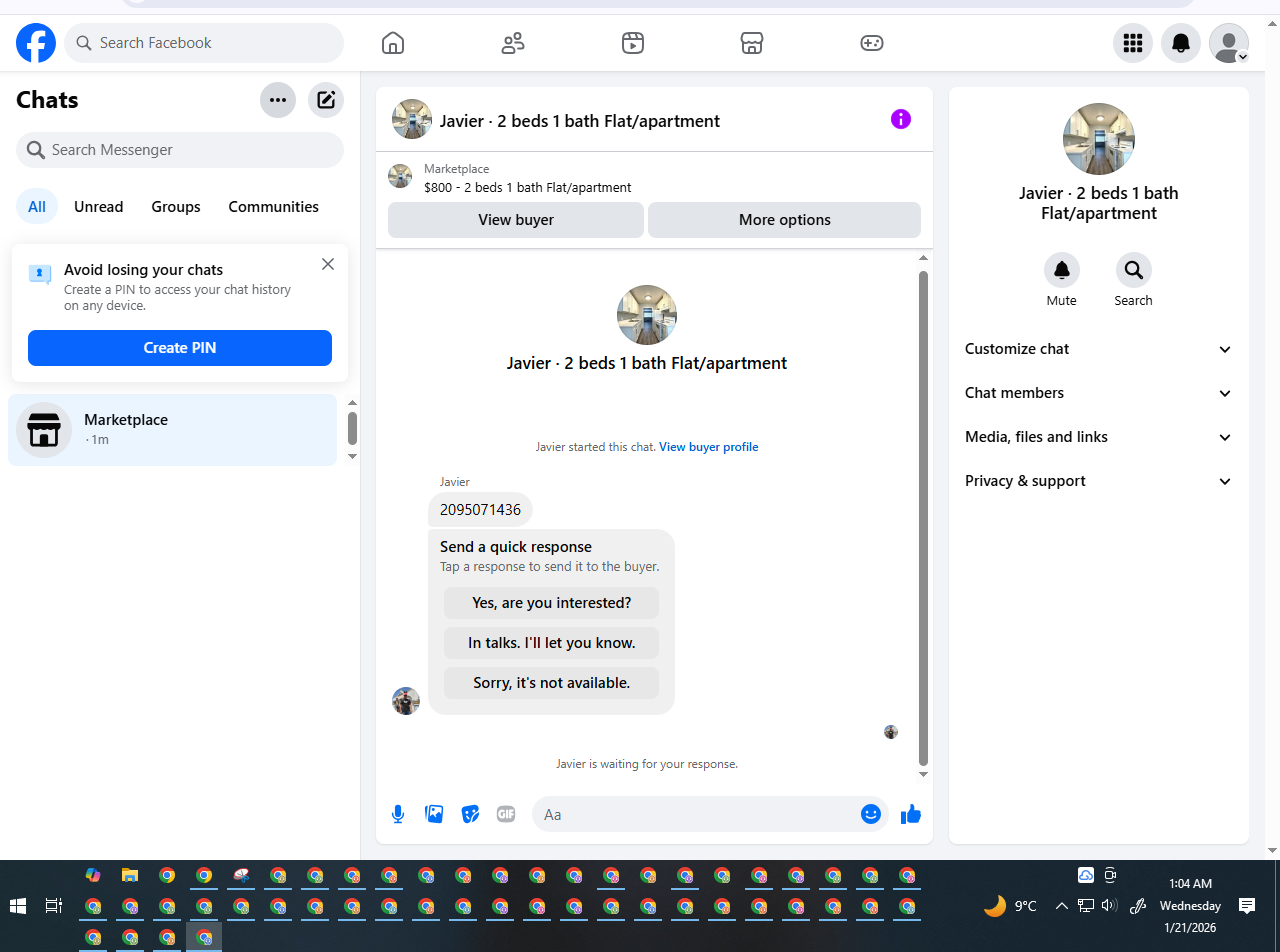Click Javier's avatar beside the quick responses
Viewport: 1280px width, 952px height.
pos(406,701)
